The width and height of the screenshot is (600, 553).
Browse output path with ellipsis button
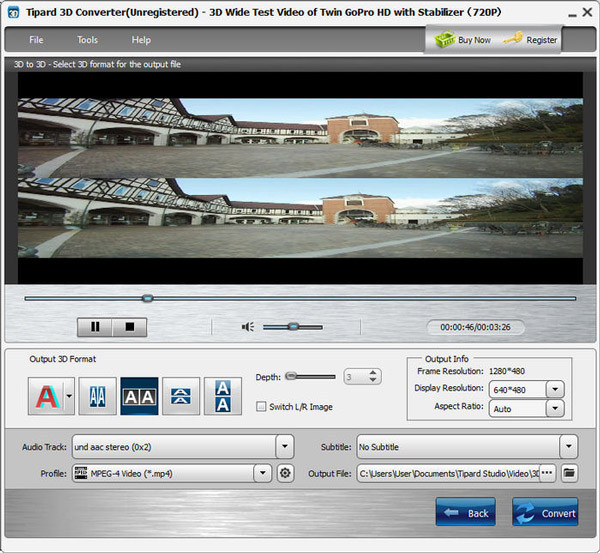tap(547, 473)
